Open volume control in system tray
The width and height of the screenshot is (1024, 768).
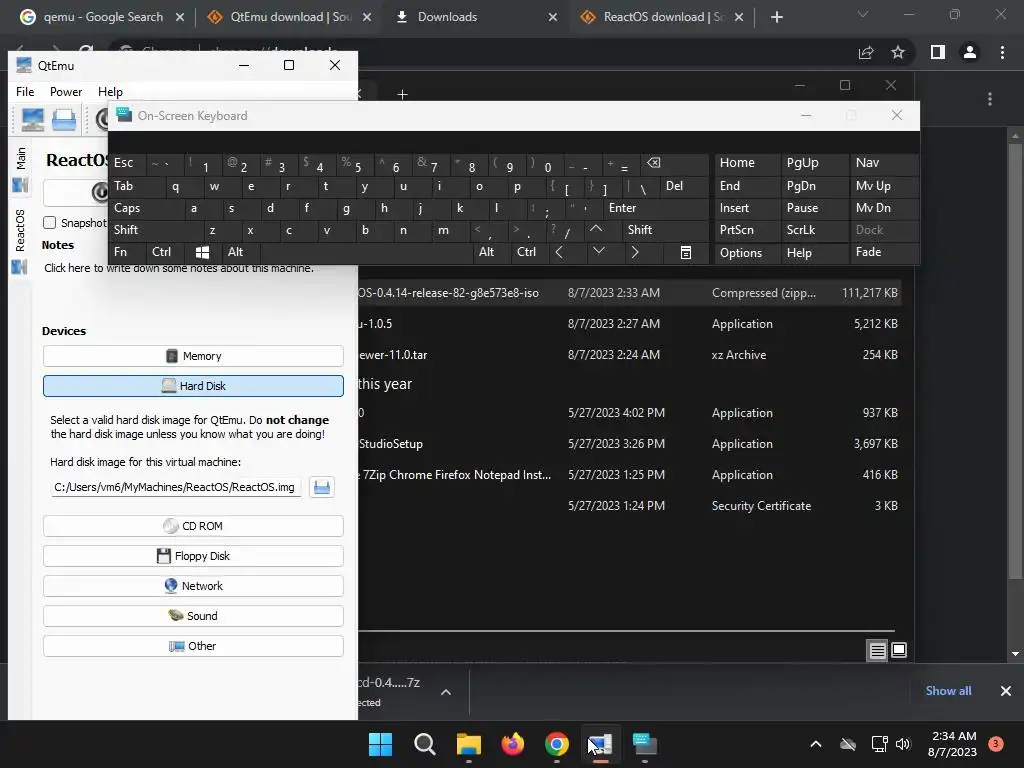coord(903,744)
